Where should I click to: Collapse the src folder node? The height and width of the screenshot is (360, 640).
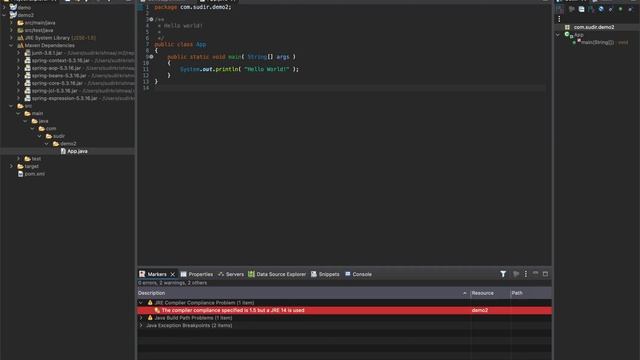tap(11, 106)
